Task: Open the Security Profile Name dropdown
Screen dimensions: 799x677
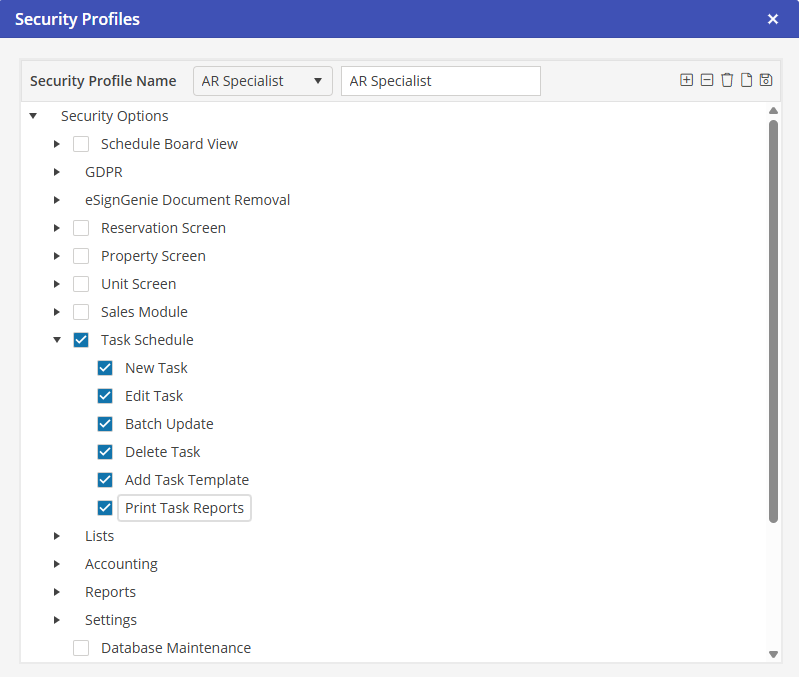Action: tap(262, 81)
